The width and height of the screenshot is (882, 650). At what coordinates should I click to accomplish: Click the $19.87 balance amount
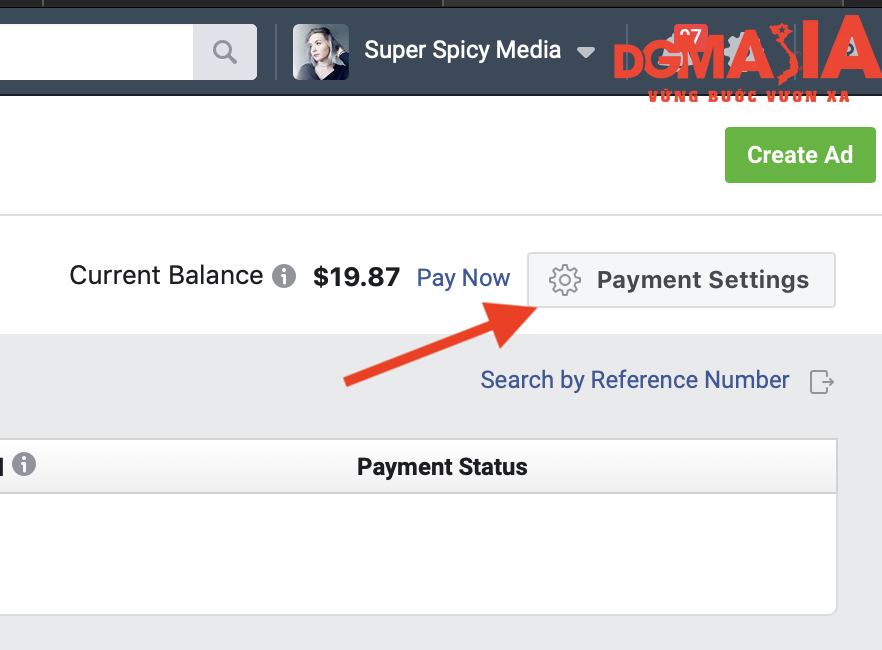click(x=357, y=277)
